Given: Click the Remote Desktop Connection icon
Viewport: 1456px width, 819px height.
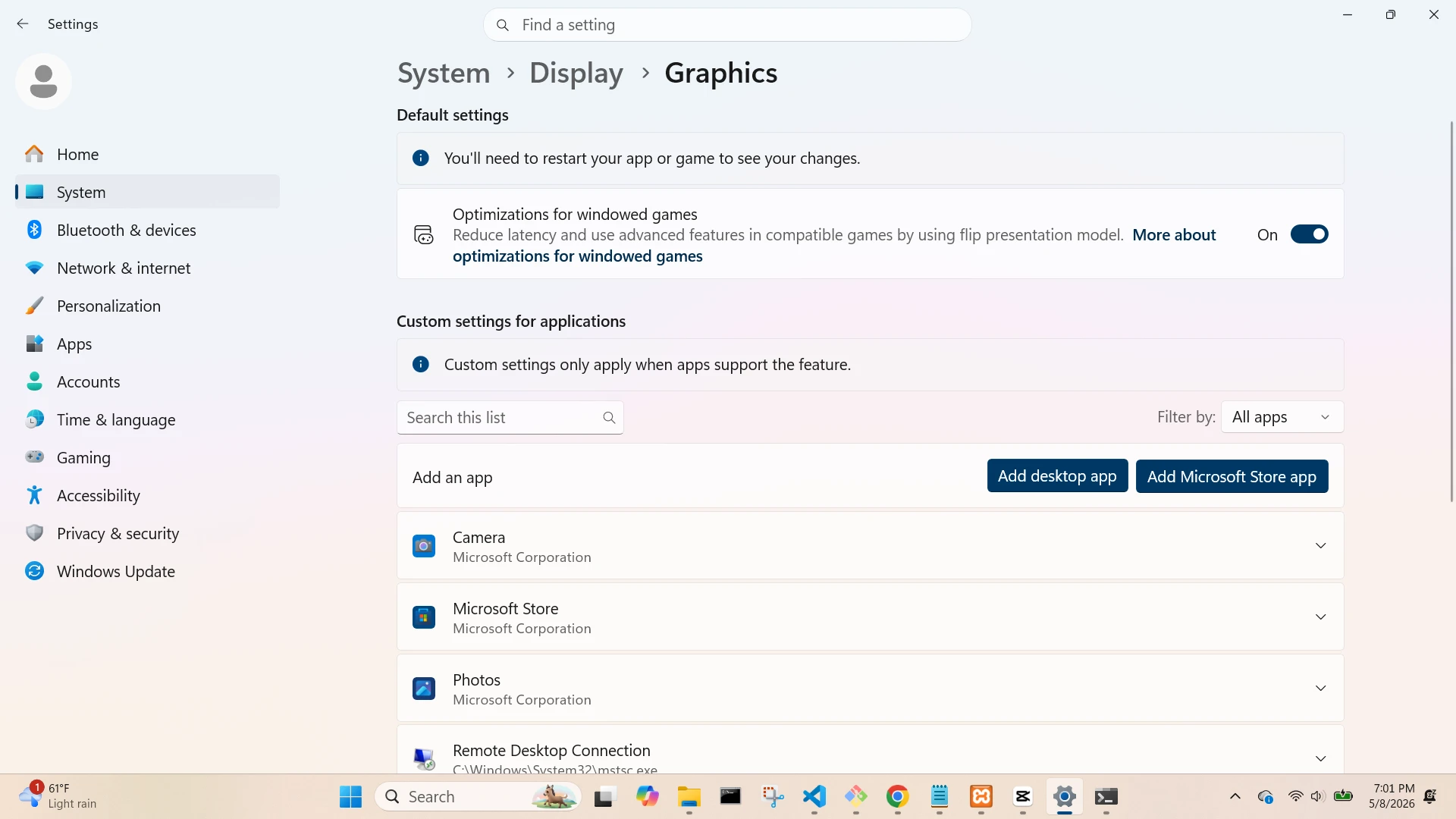Looking at the screenshot, I should (423, 758).
